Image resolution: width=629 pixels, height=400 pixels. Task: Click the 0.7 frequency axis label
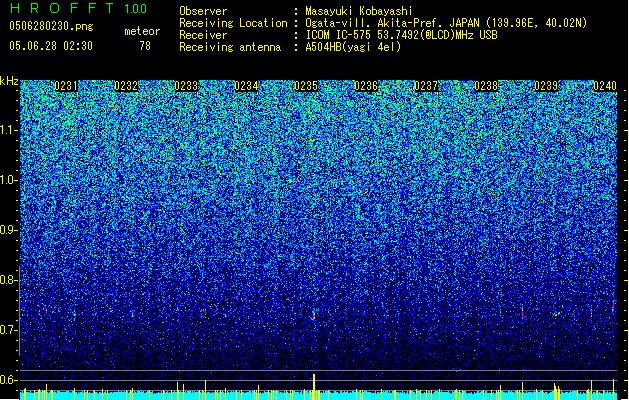(9, 330)
